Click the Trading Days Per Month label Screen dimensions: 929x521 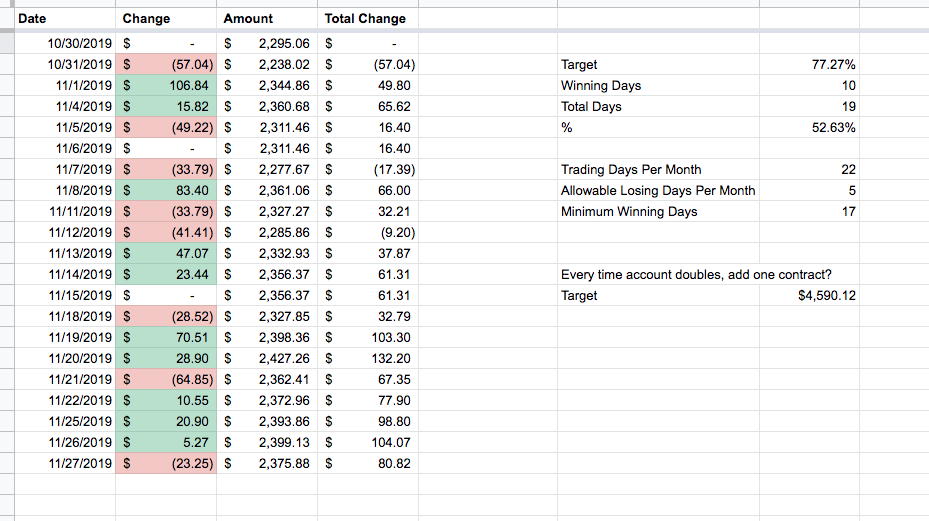(x=631, y=170)
